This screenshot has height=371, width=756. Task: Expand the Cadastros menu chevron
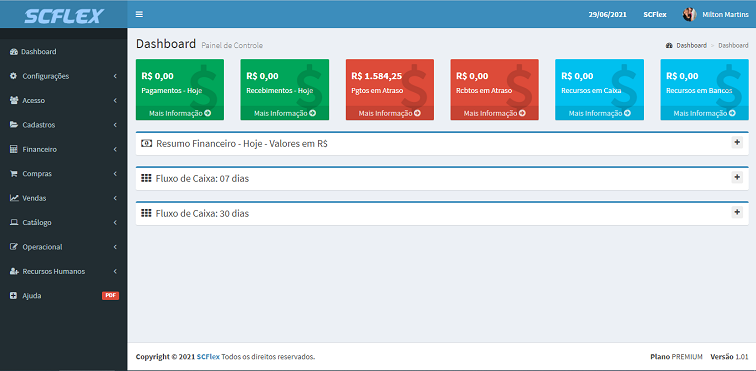[115, 125]
